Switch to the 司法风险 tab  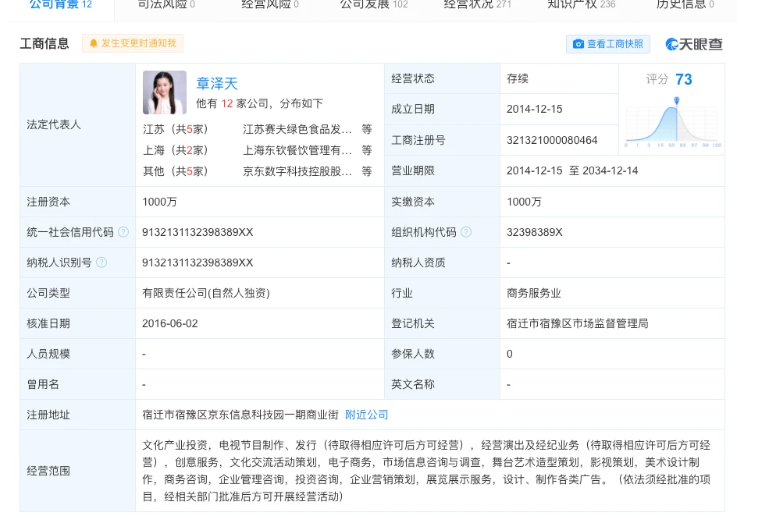166,5
